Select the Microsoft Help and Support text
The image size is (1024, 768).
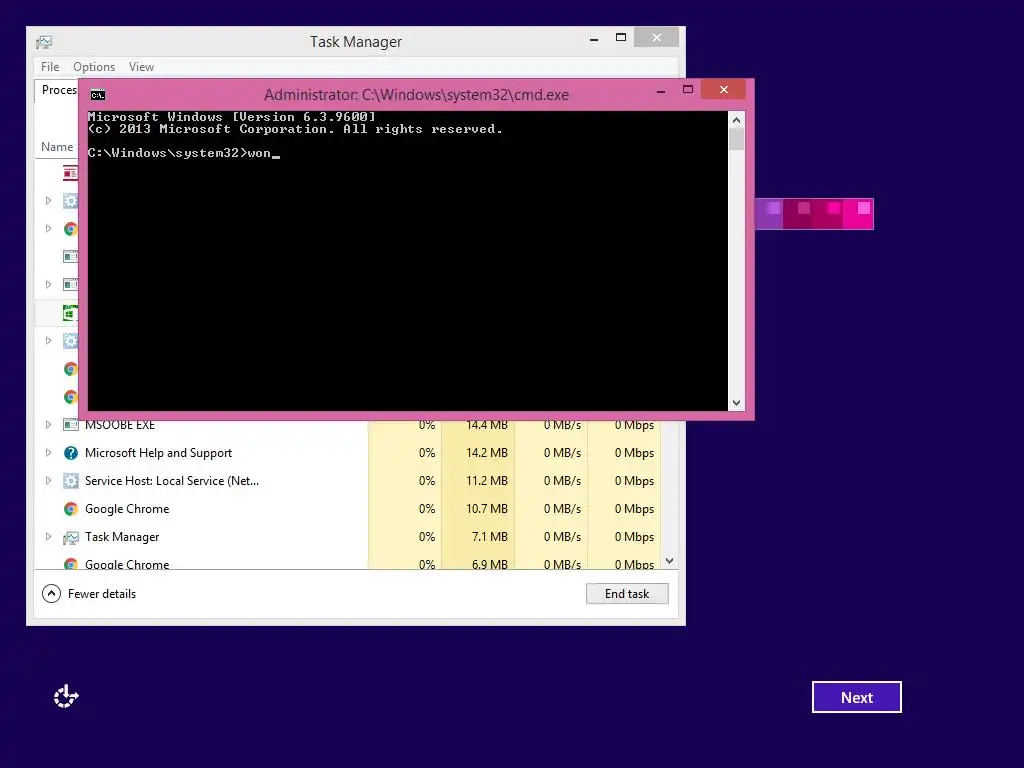click(x=158, y=453)
